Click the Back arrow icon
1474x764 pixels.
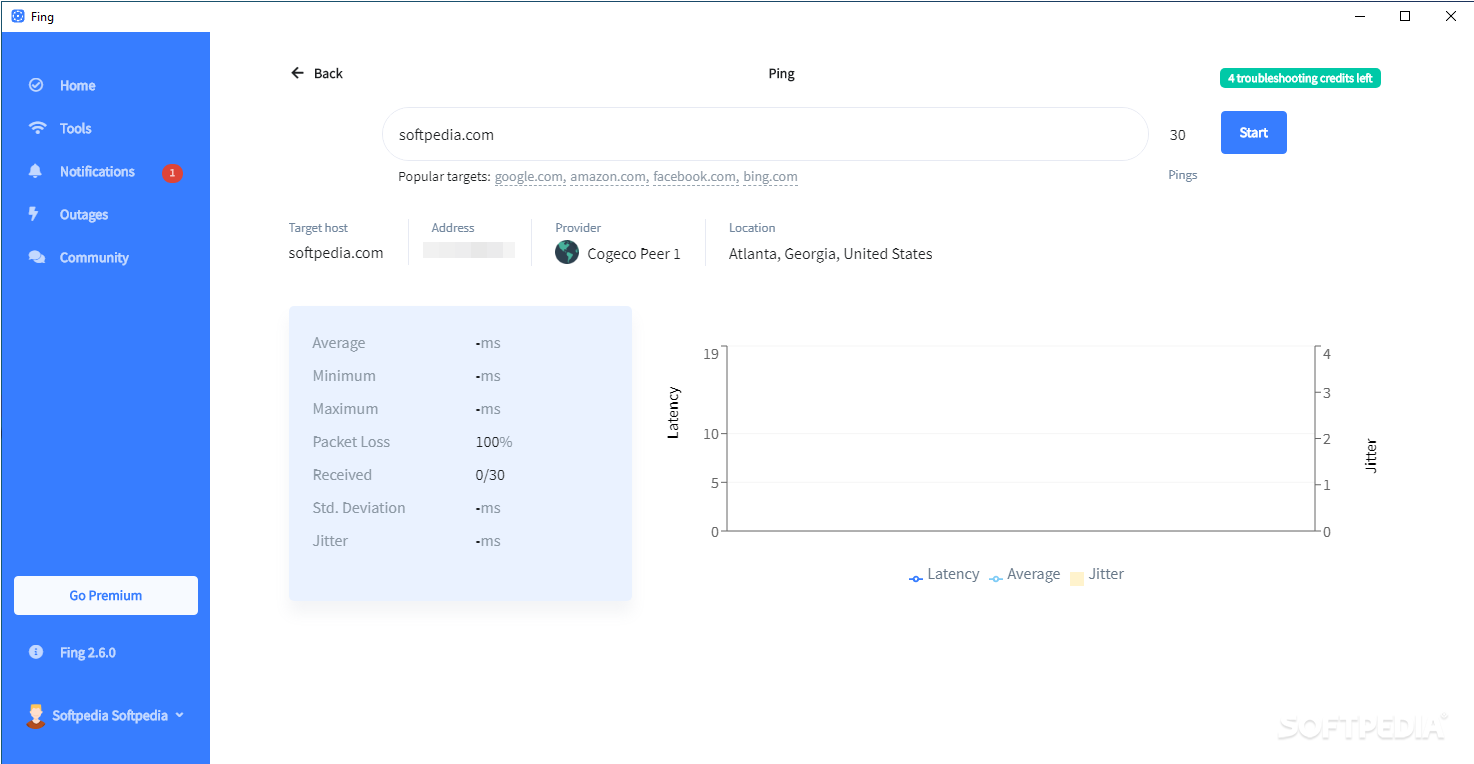tap(297, 73)
